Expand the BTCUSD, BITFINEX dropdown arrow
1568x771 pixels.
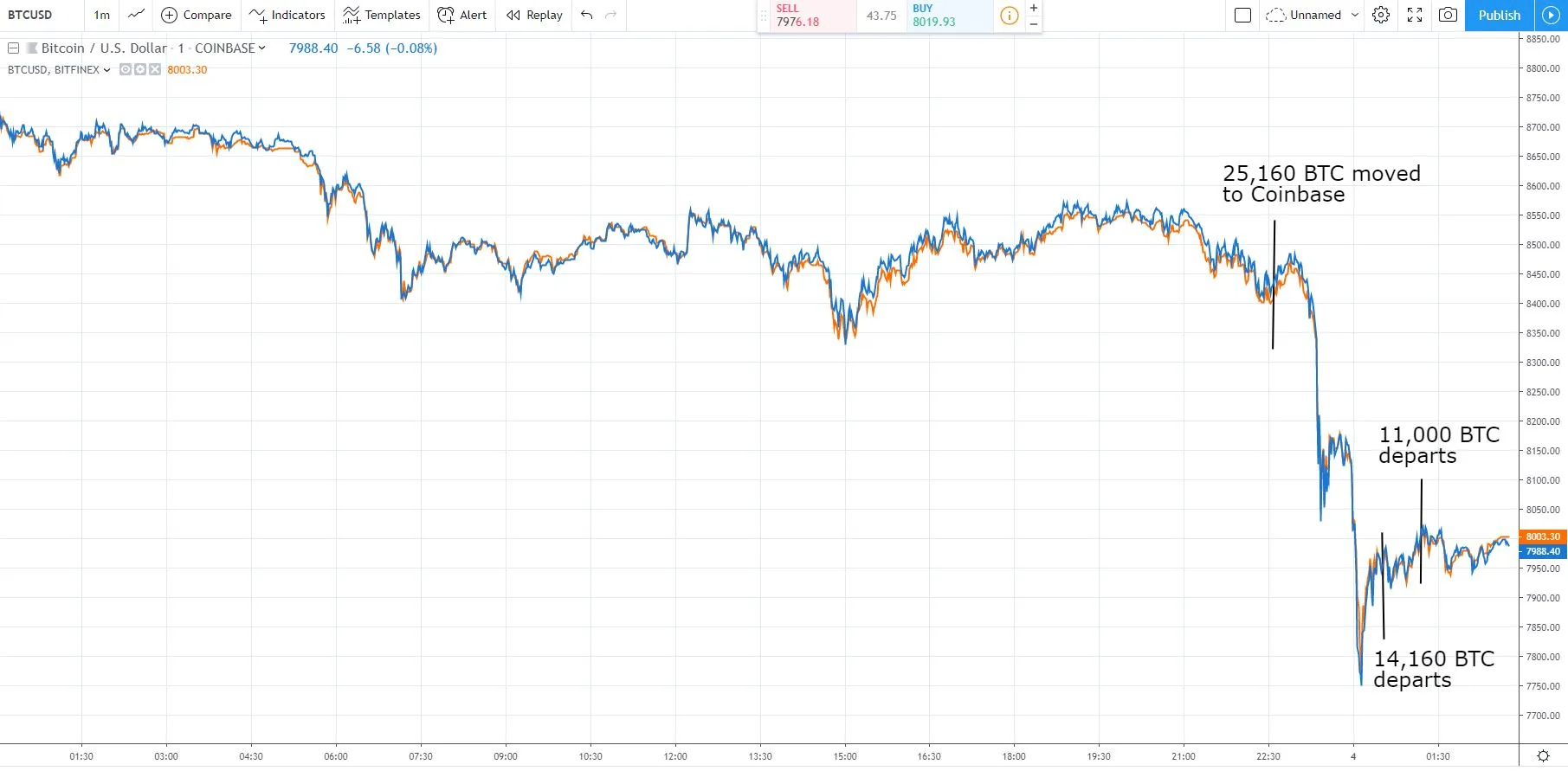point(106,70)
